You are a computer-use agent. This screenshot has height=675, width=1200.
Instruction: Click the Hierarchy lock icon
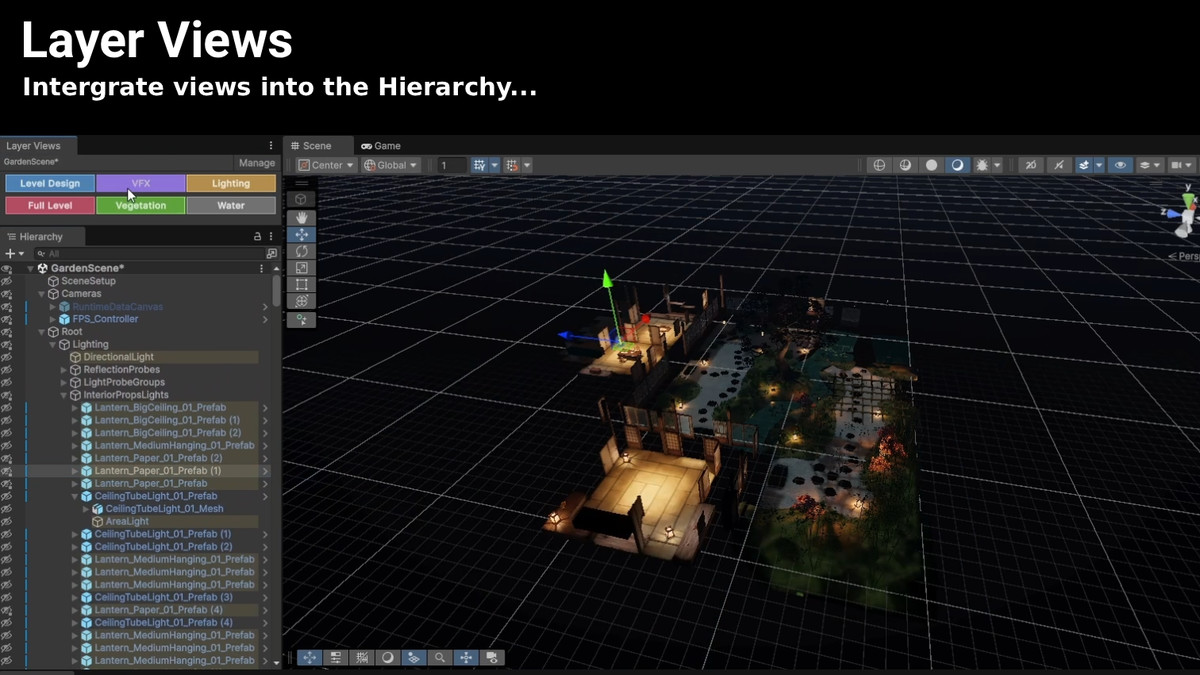[x=257, y=237]
